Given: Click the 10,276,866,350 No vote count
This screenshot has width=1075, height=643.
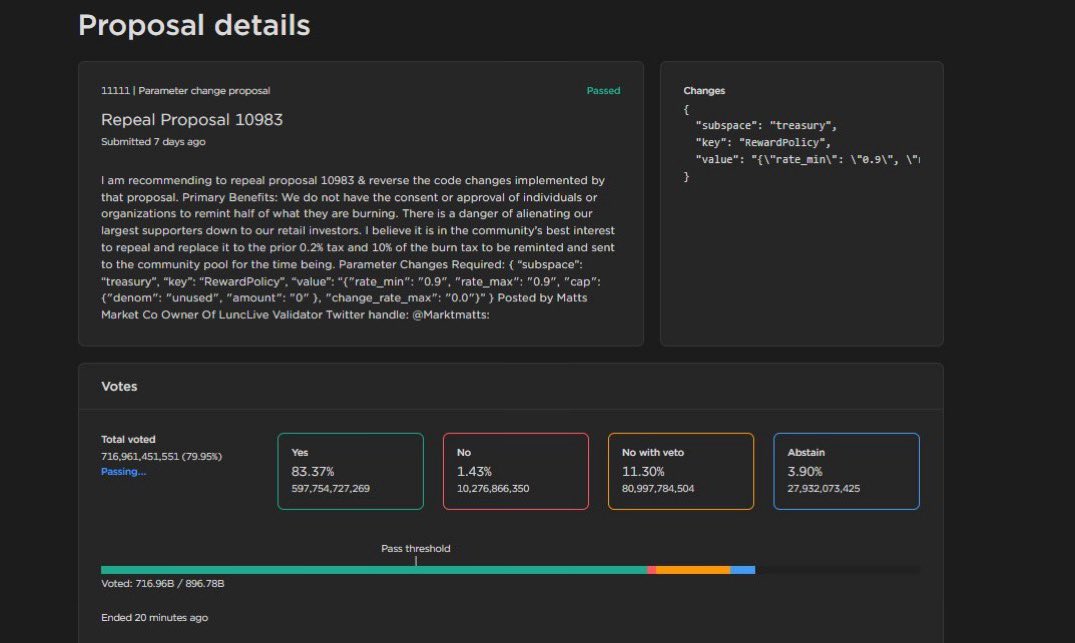Looking at the screenshot, I should 493,489.
